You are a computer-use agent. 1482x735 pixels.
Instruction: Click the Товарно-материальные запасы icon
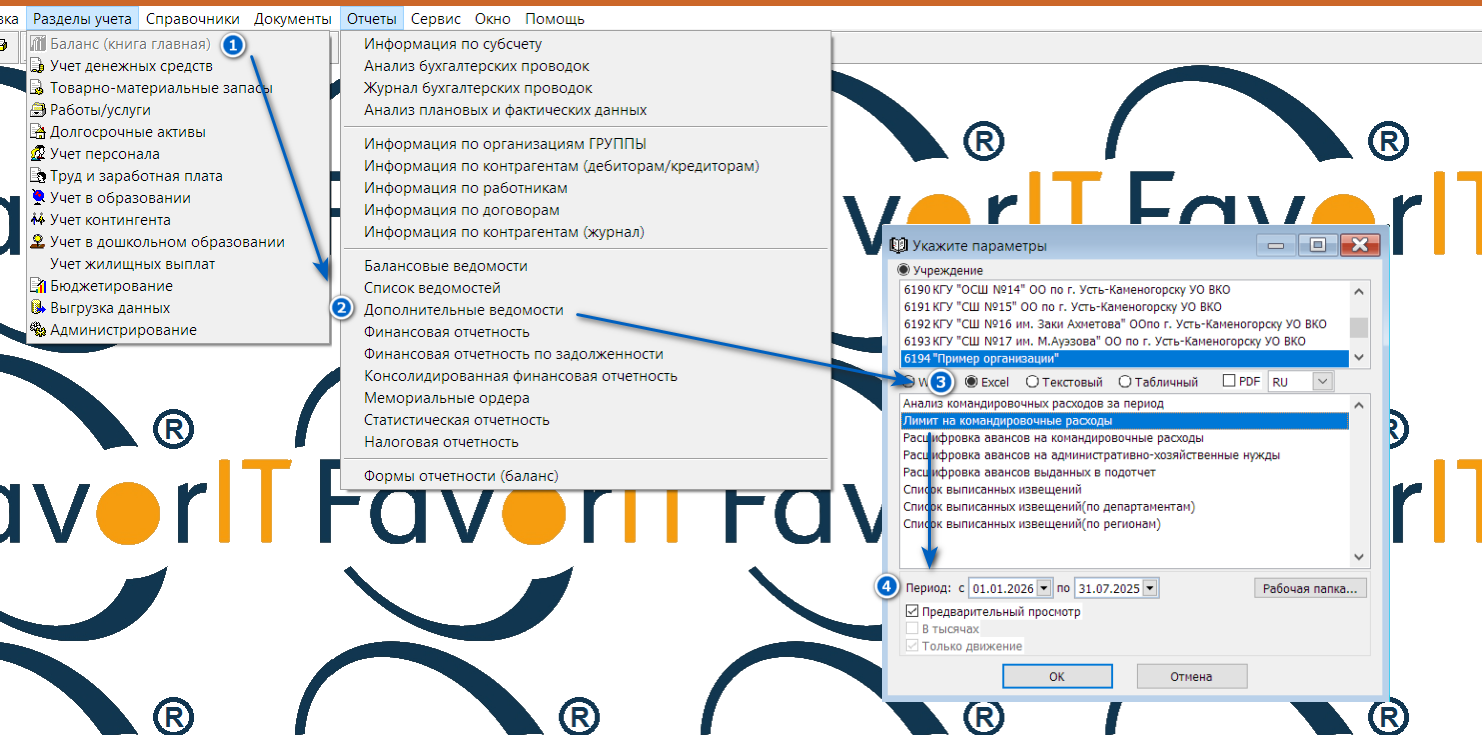point(38,88)
